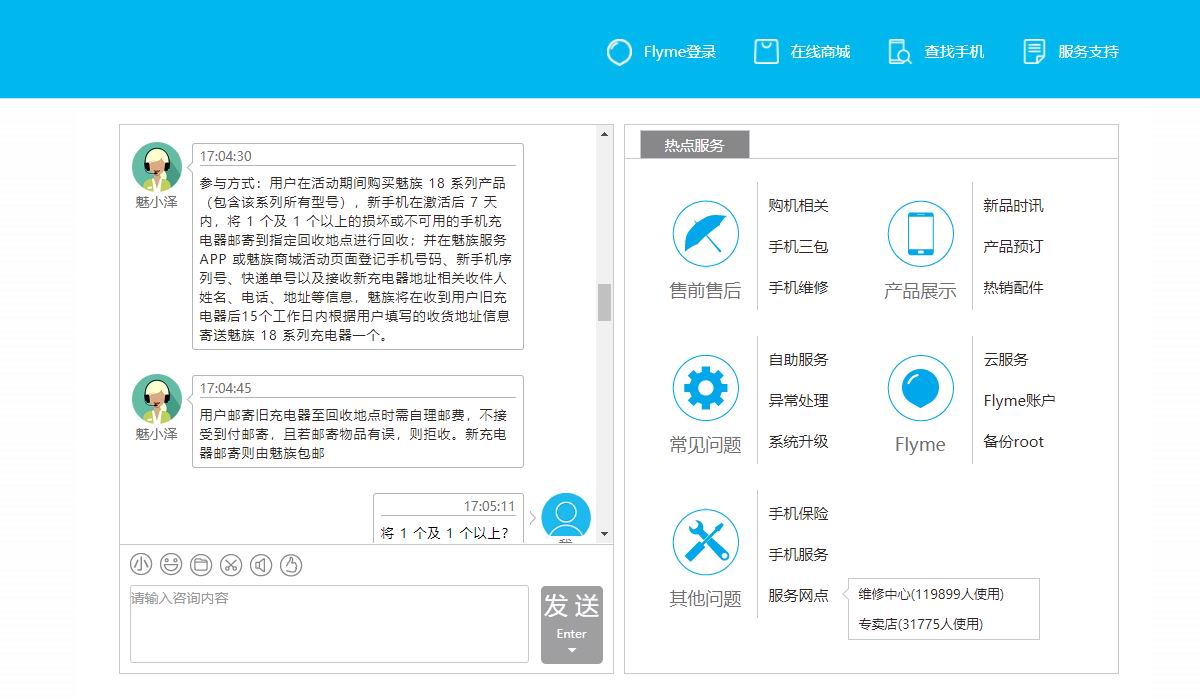Open 服务支持 in top navigation
The image size is (1200, 700).
coord(1088,52)
